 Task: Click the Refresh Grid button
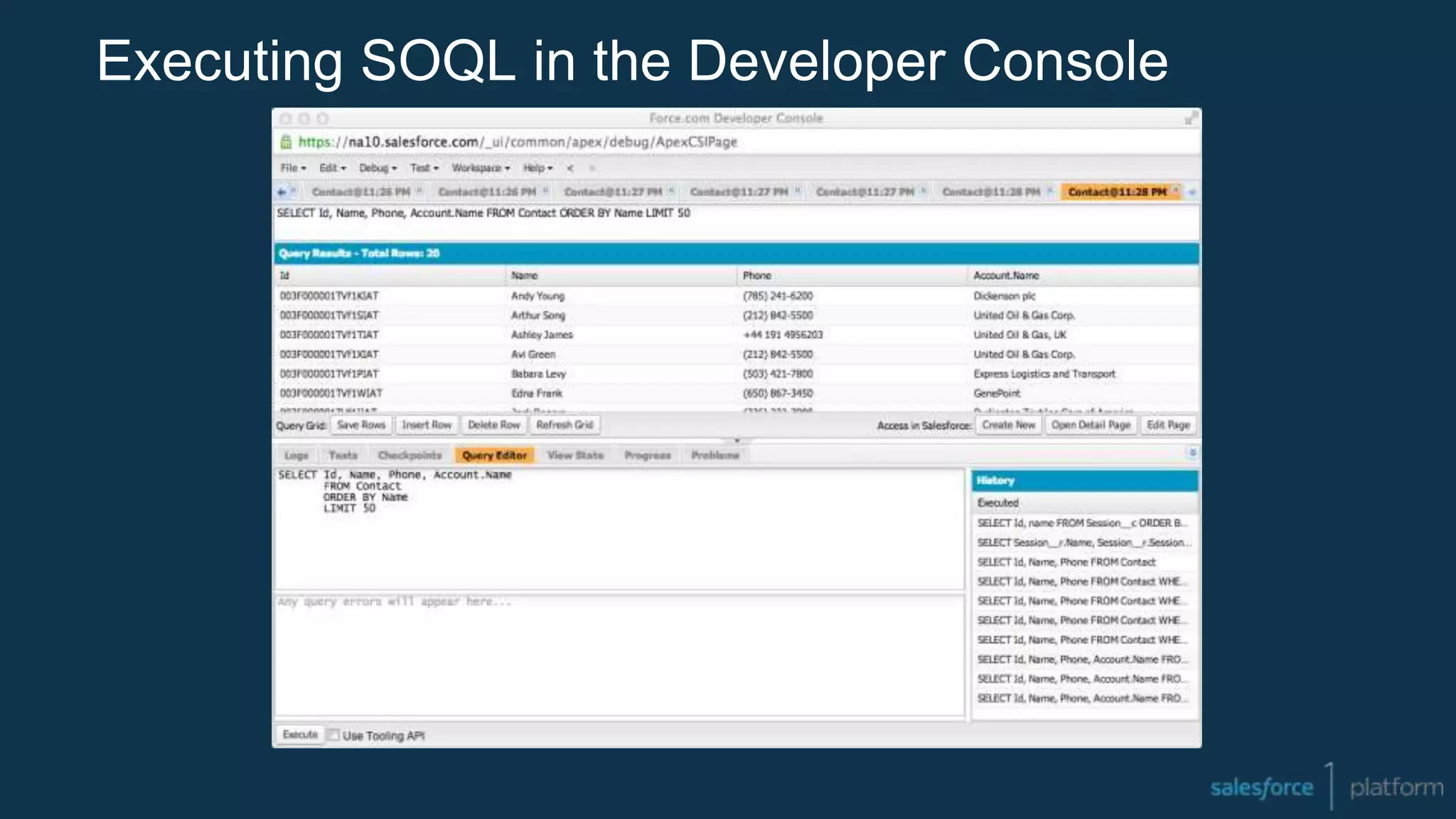(564, 425)
